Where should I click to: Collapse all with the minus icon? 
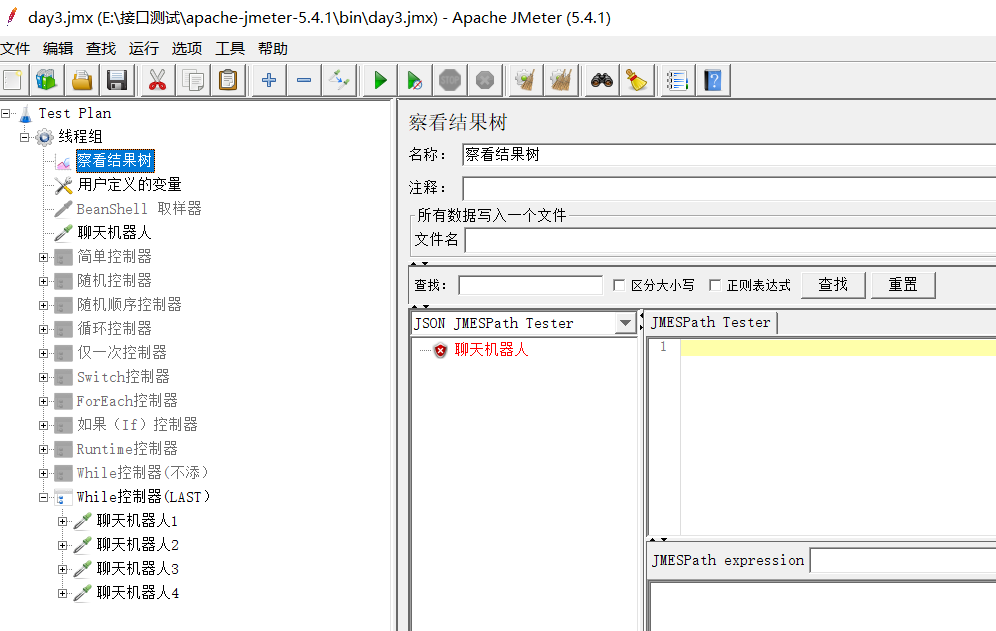[x=304, y=81]
